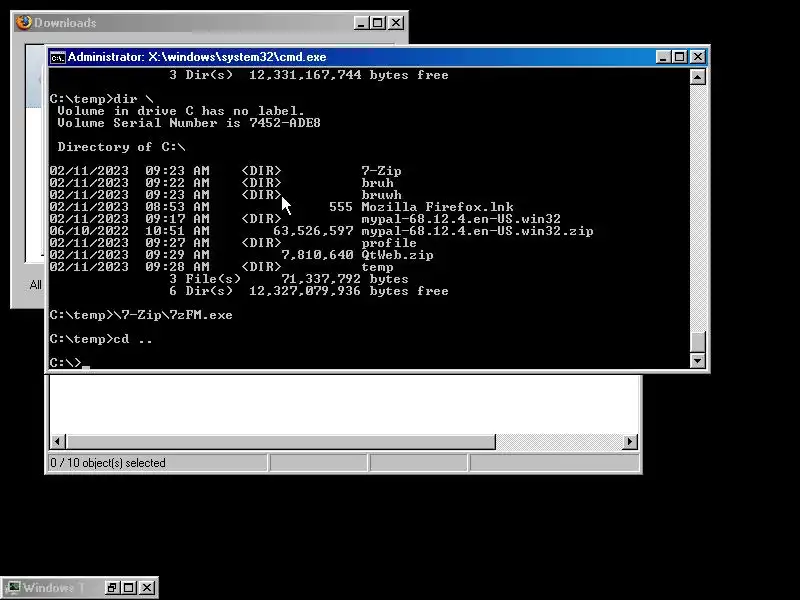
Task: Minimize the Downloads window
Action: (361, 22)
